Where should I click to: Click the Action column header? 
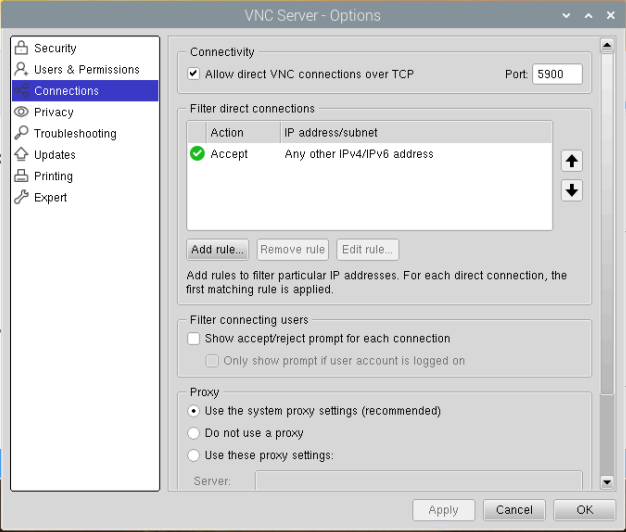tap(243, 133)
